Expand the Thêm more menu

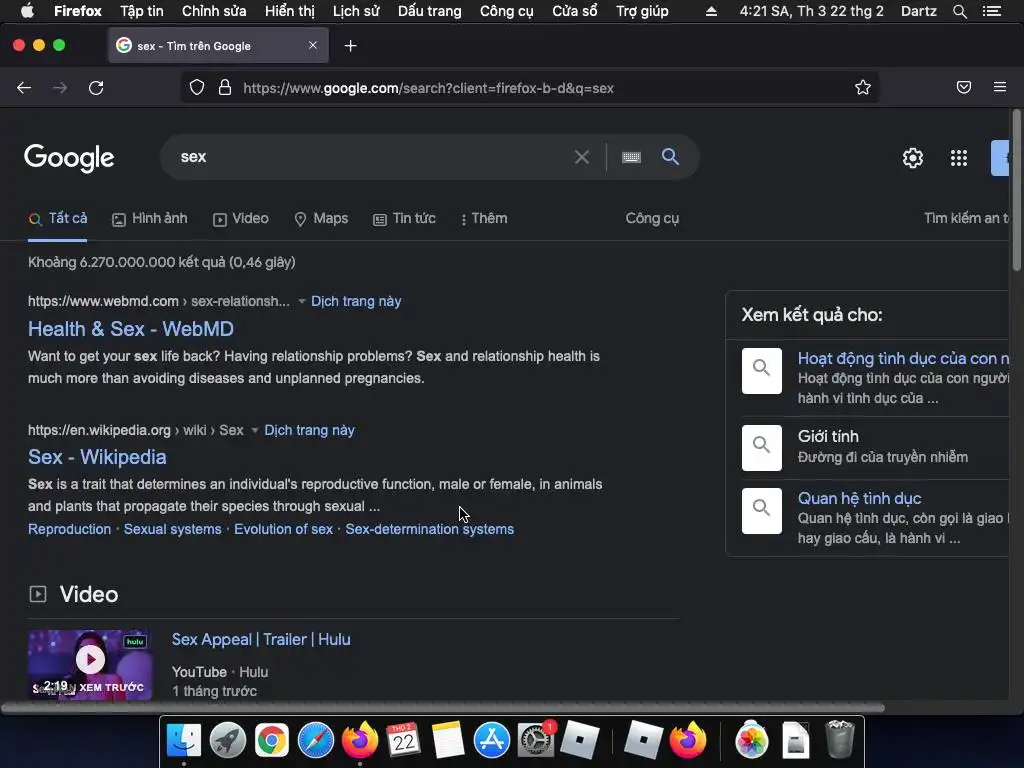484,219
